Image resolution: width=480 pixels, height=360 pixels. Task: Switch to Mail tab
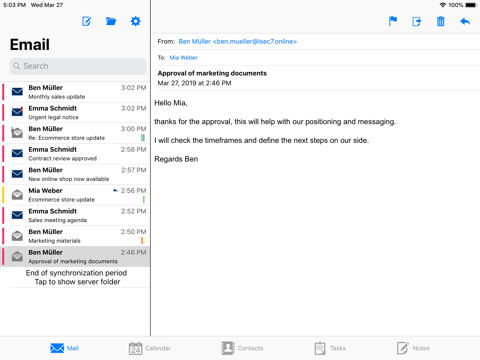click(64, 348)
